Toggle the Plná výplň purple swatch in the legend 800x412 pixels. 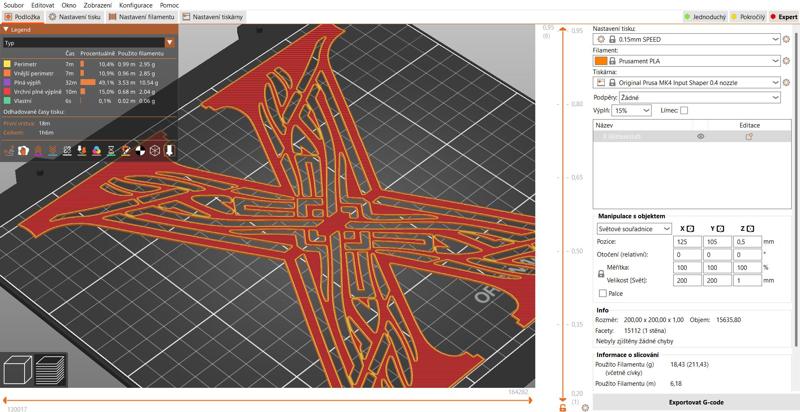click(7, 83)
